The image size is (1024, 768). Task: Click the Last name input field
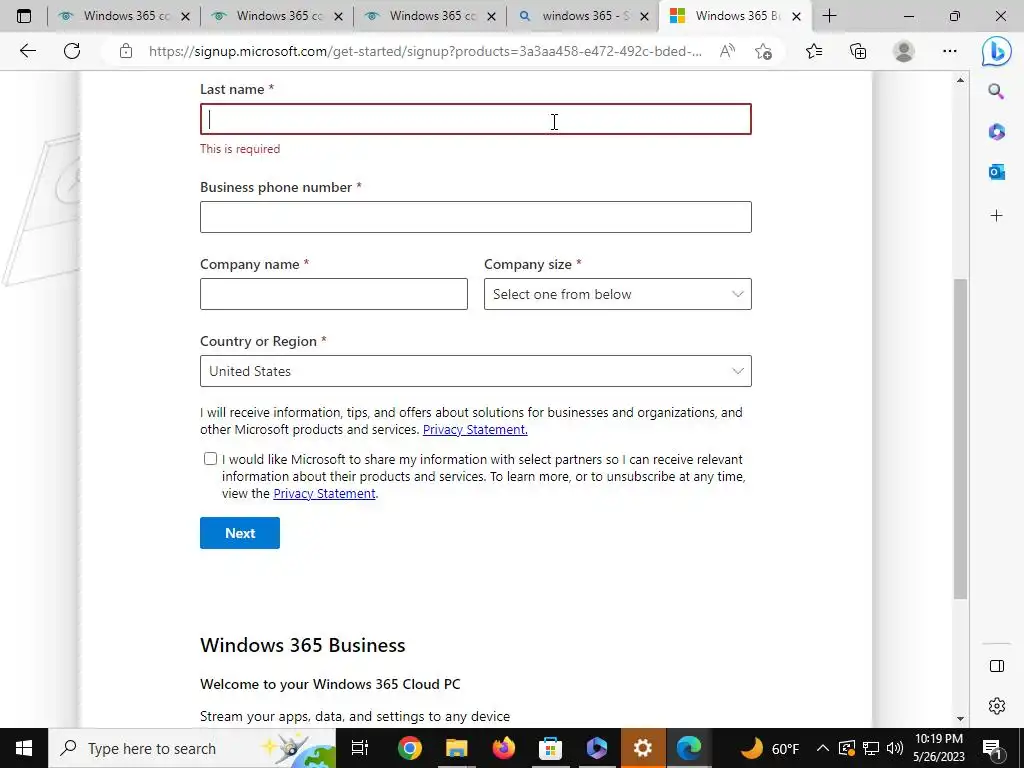point(475,120)
